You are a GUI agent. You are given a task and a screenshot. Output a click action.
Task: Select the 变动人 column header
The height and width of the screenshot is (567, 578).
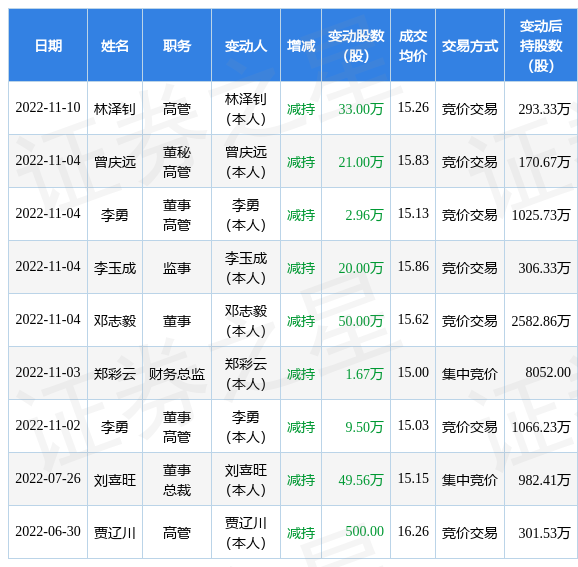click(x=246, y=45)
